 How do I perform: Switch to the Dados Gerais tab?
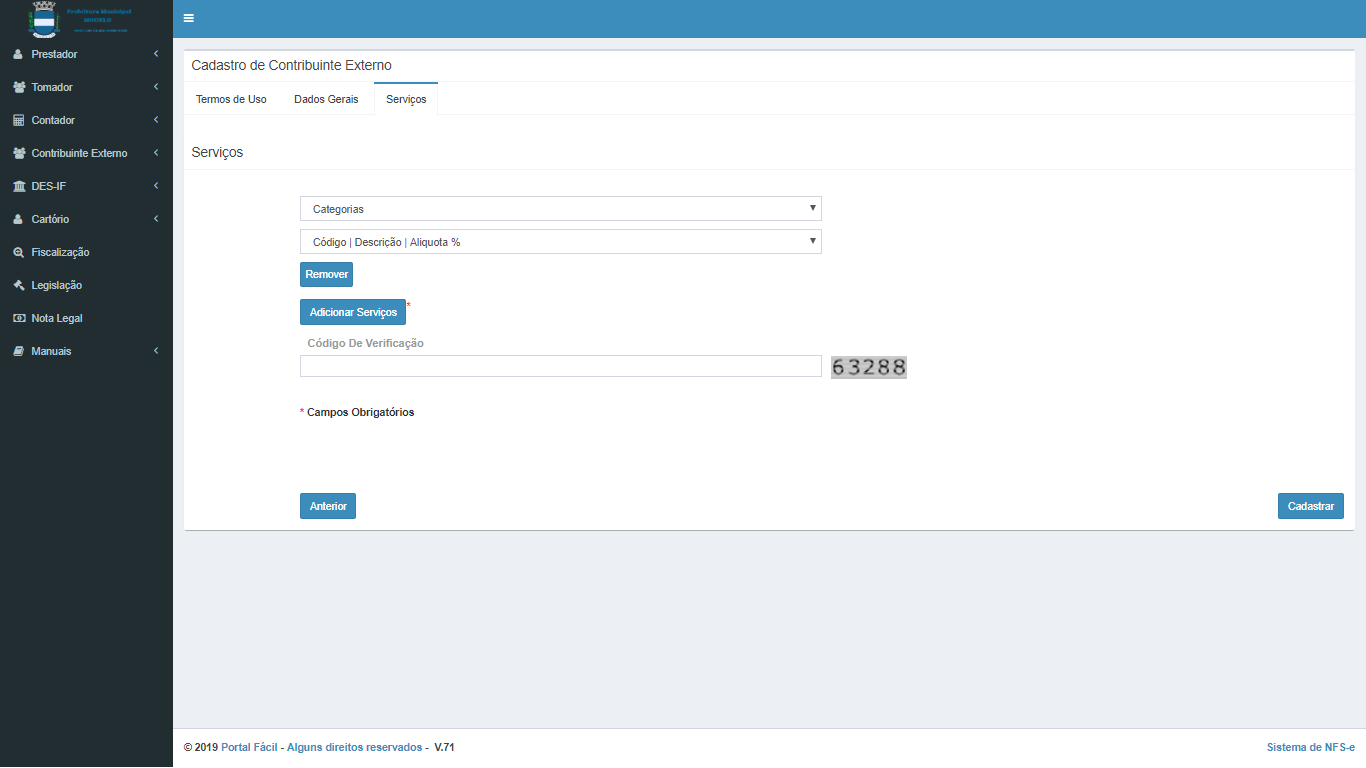[326, 99]
